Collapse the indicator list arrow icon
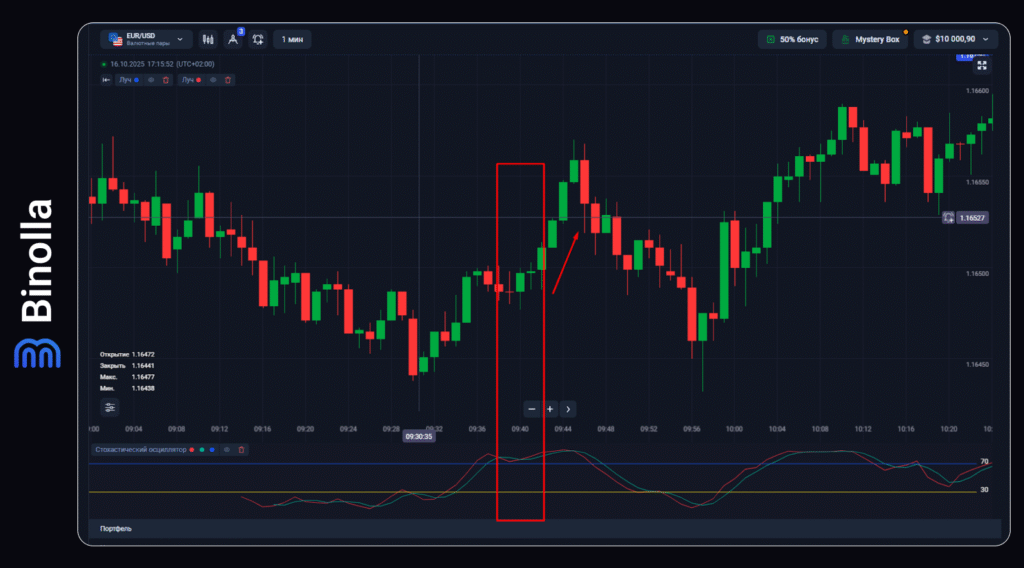This screenshot has height=568, width=1024. click(106, 79)
